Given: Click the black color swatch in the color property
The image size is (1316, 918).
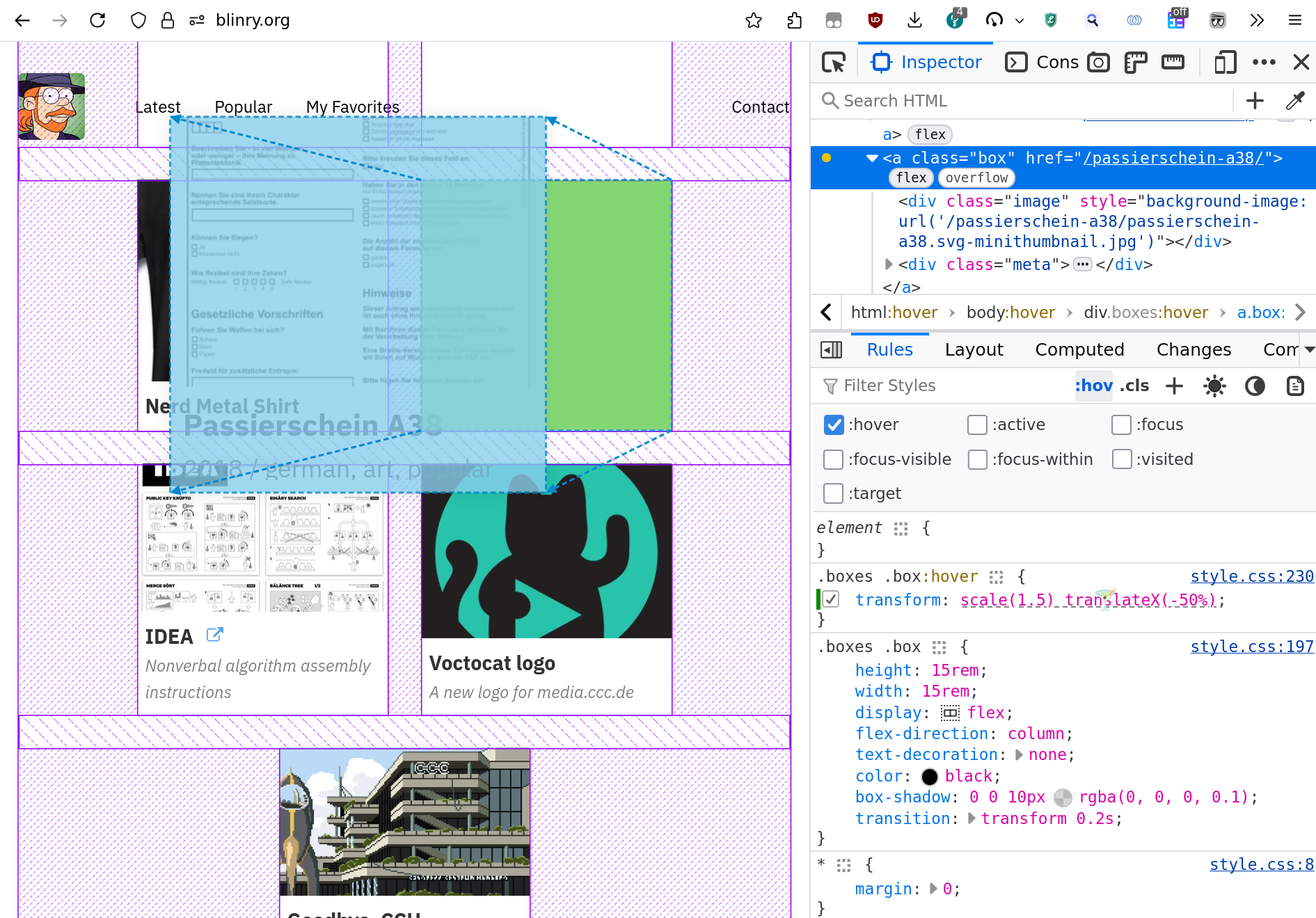Looking at the screenshot, I should [x=930, y=776].
